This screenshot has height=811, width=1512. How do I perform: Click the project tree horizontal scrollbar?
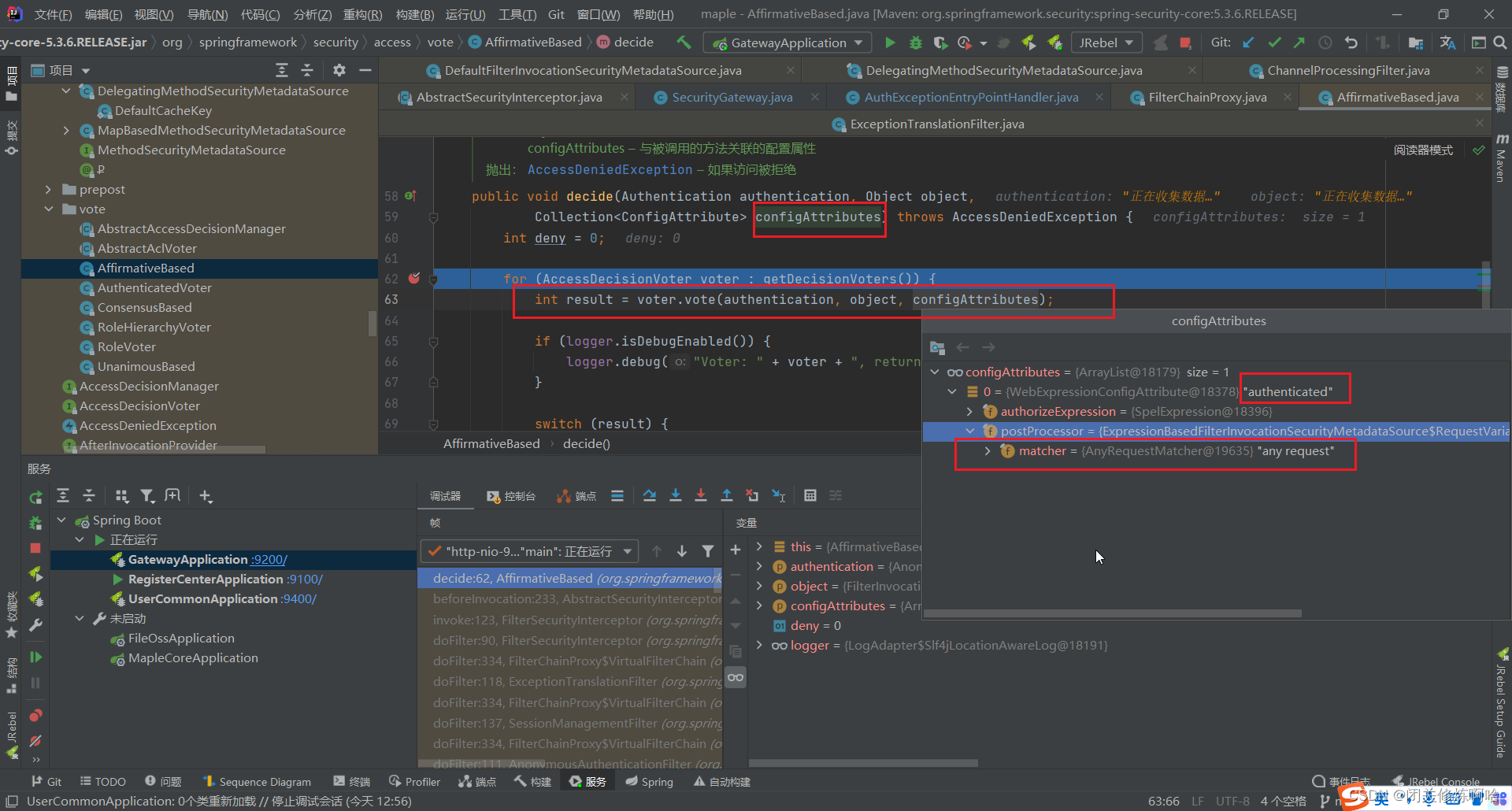click(x=164, y=450)
